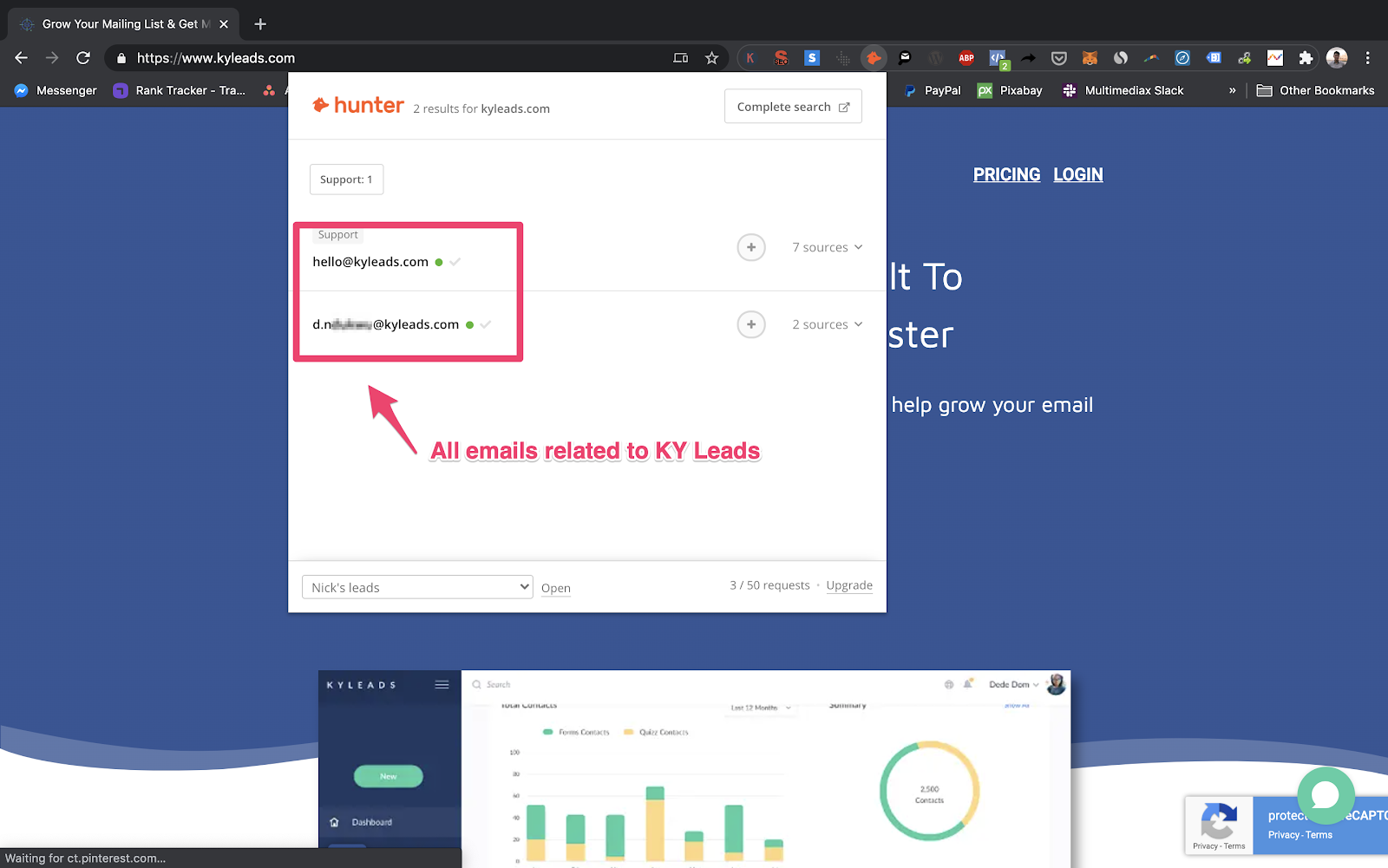1388x868 pixels.
Task: Open the install/cast icon in address bar
Action: point(681,58)
